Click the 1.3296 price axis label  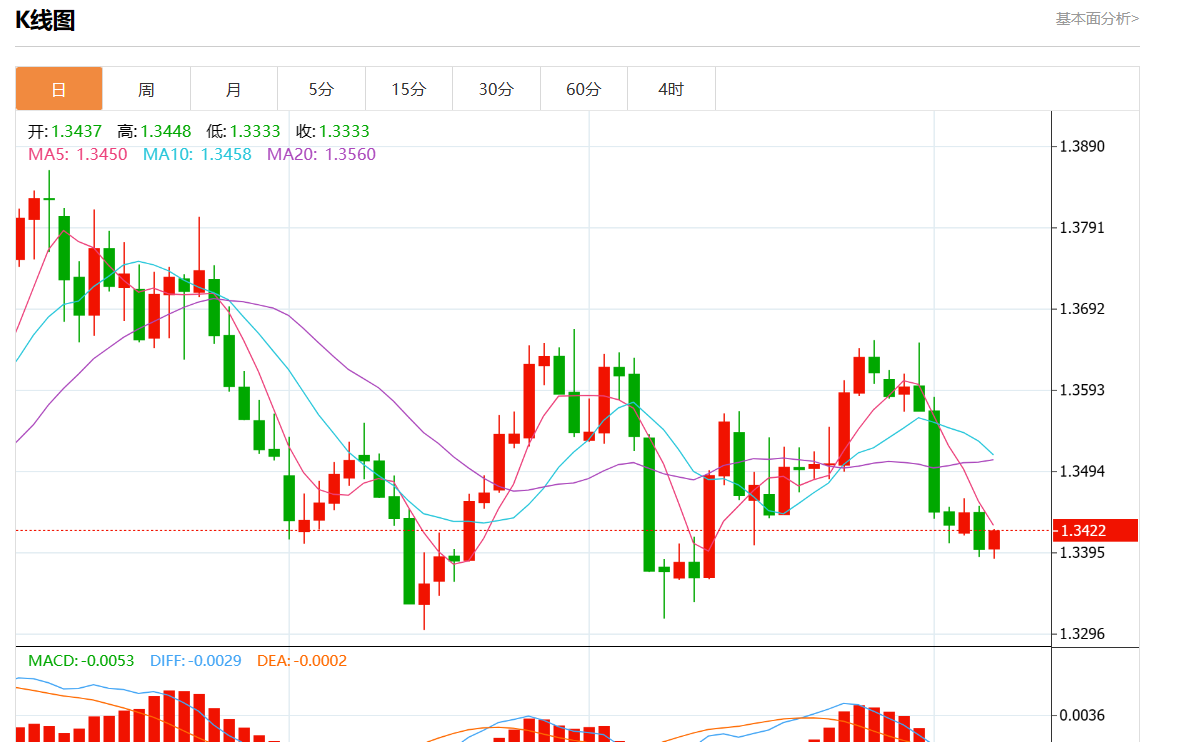point(1082,634)
